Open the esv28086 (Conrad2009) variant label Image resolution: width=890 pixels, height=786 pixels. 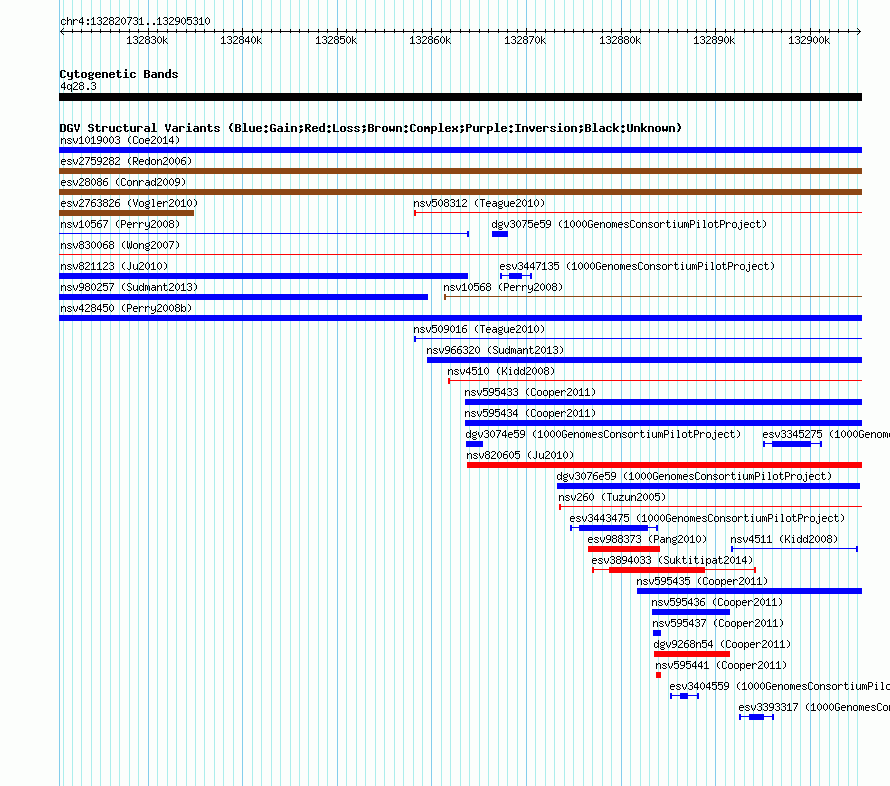click(123, 182)
